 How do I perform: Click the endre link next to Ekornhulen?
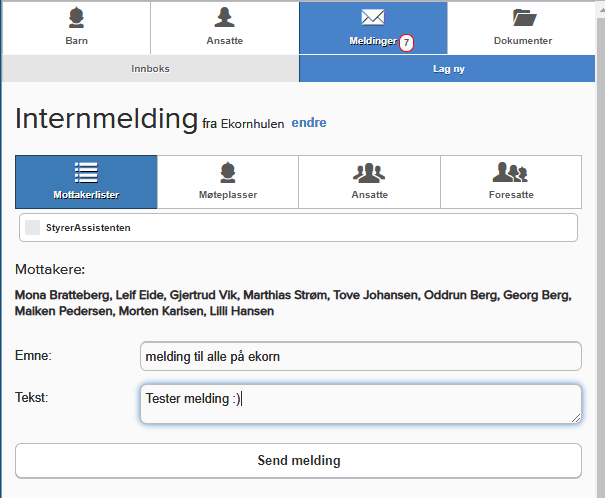pyautogui.click(x=309, y=123)
